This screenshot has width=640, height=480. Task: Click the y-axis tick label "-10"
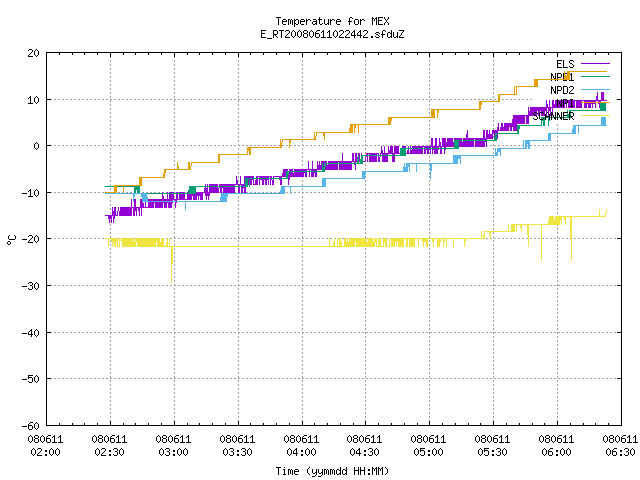(x=31, y=193)
